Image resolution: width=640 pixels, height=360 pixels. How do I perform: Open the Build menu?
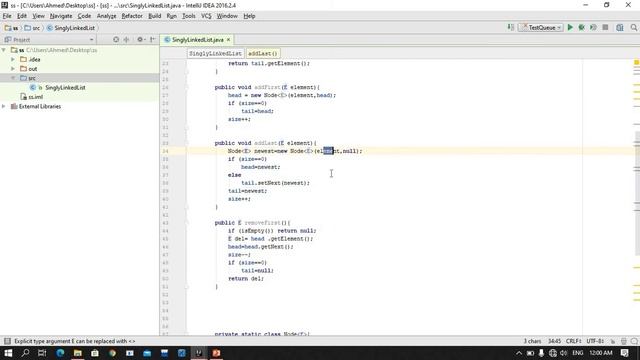(x=154, y=16)
